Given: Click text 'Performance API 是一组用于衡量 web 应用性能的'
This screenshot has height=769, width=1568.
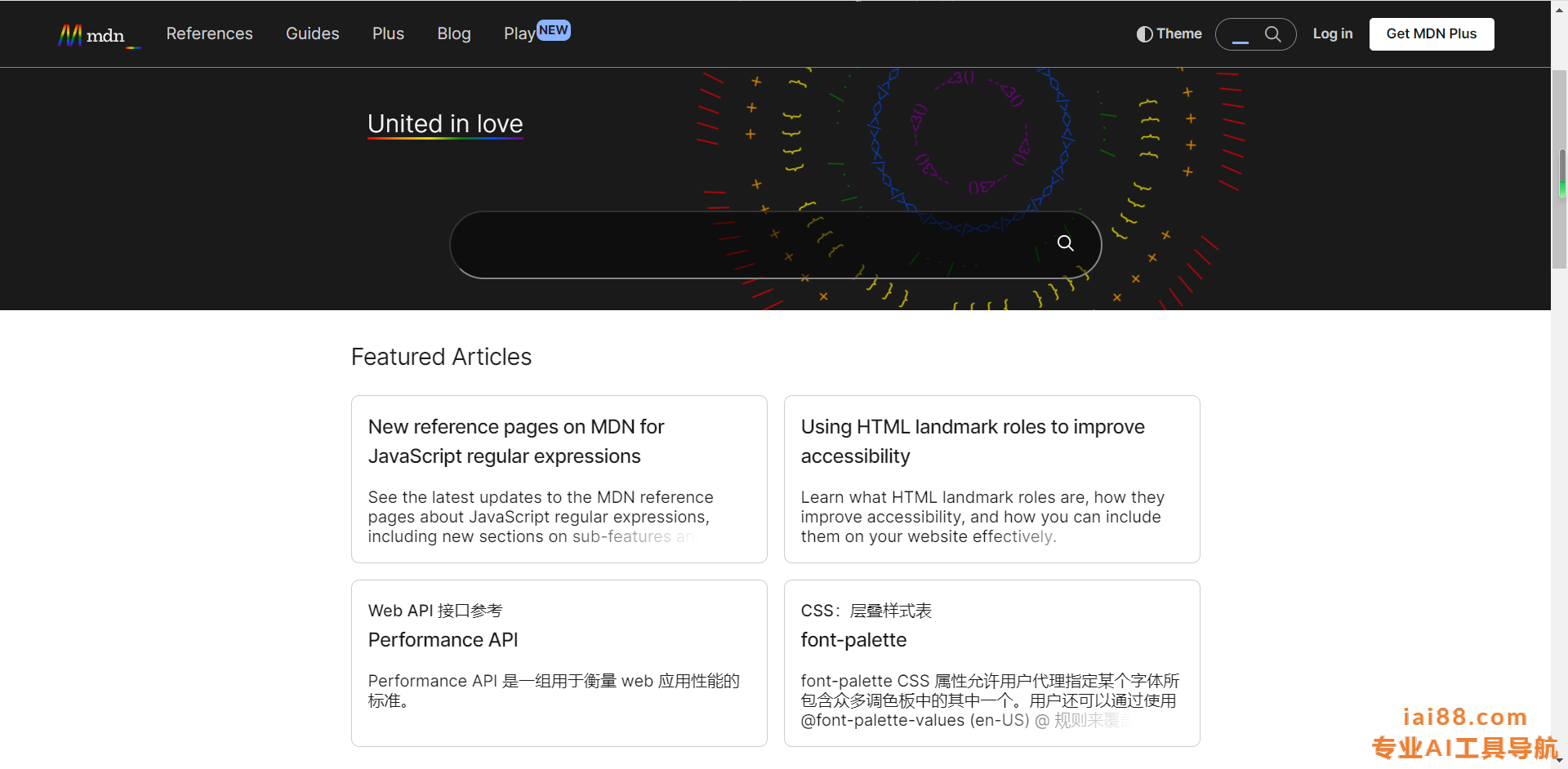Looking at the screenshot, I should [x=554, y=681].
